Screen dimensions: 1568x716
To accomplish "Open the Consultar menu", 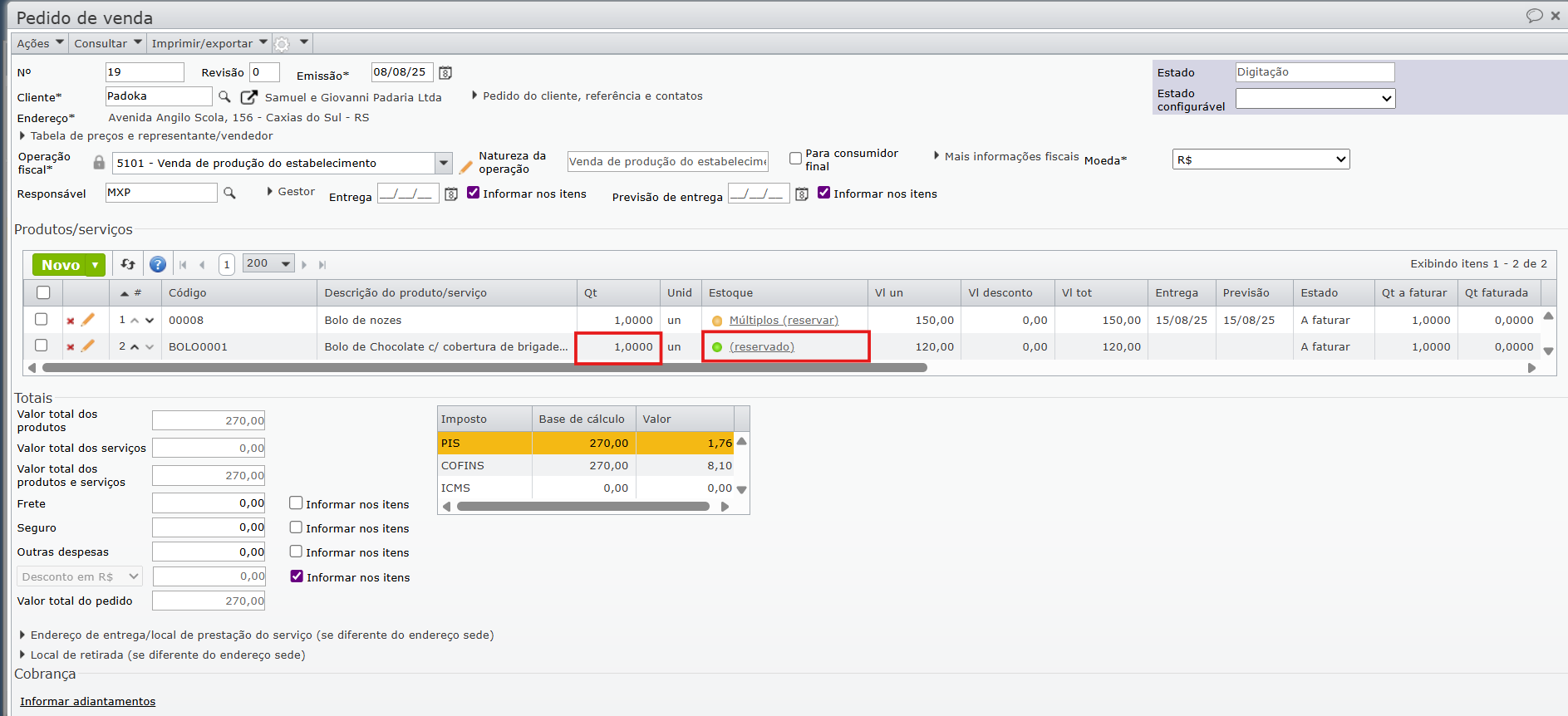I will pos(108,43).
